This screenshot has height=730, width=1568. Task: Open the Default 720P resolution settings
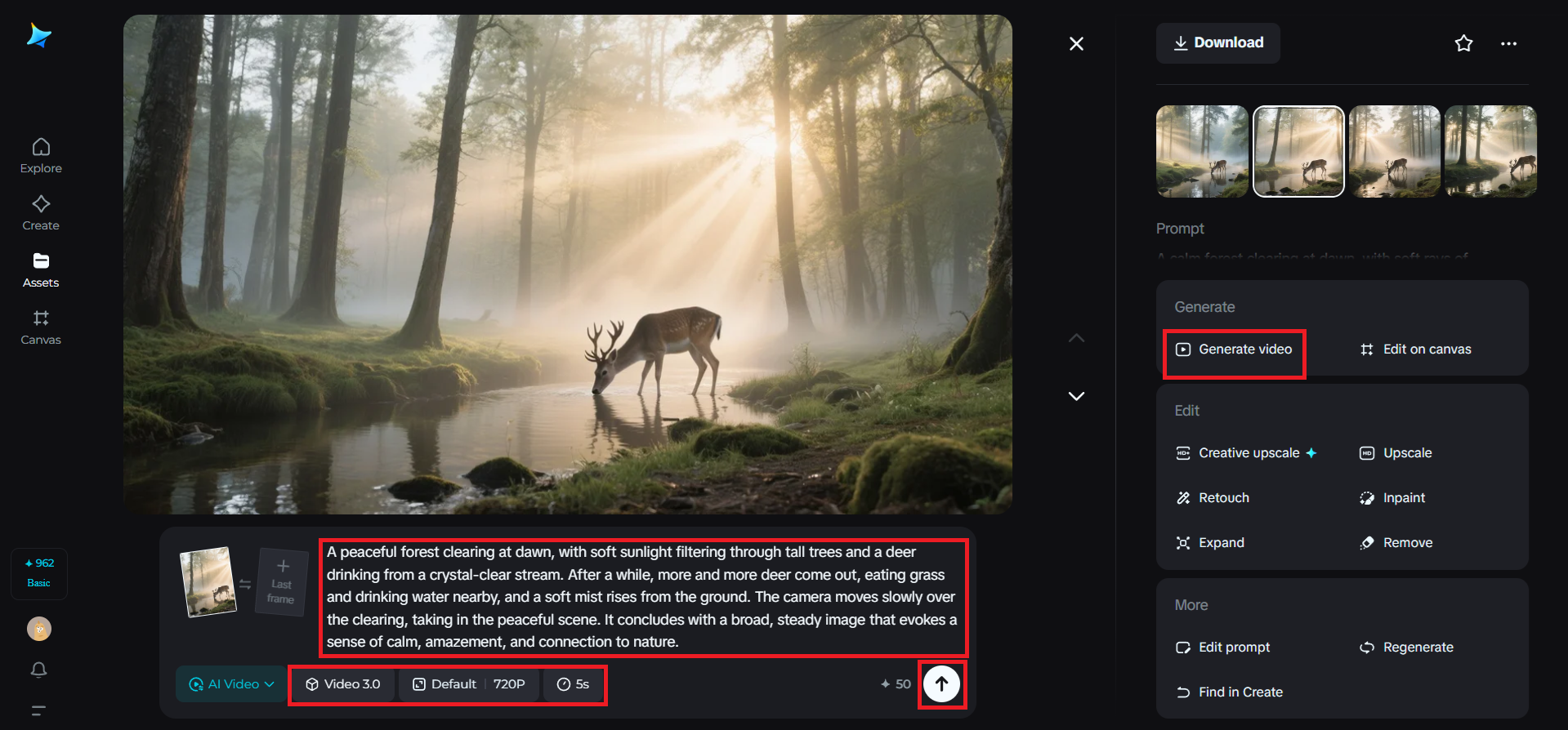click(x=469, y=684)
